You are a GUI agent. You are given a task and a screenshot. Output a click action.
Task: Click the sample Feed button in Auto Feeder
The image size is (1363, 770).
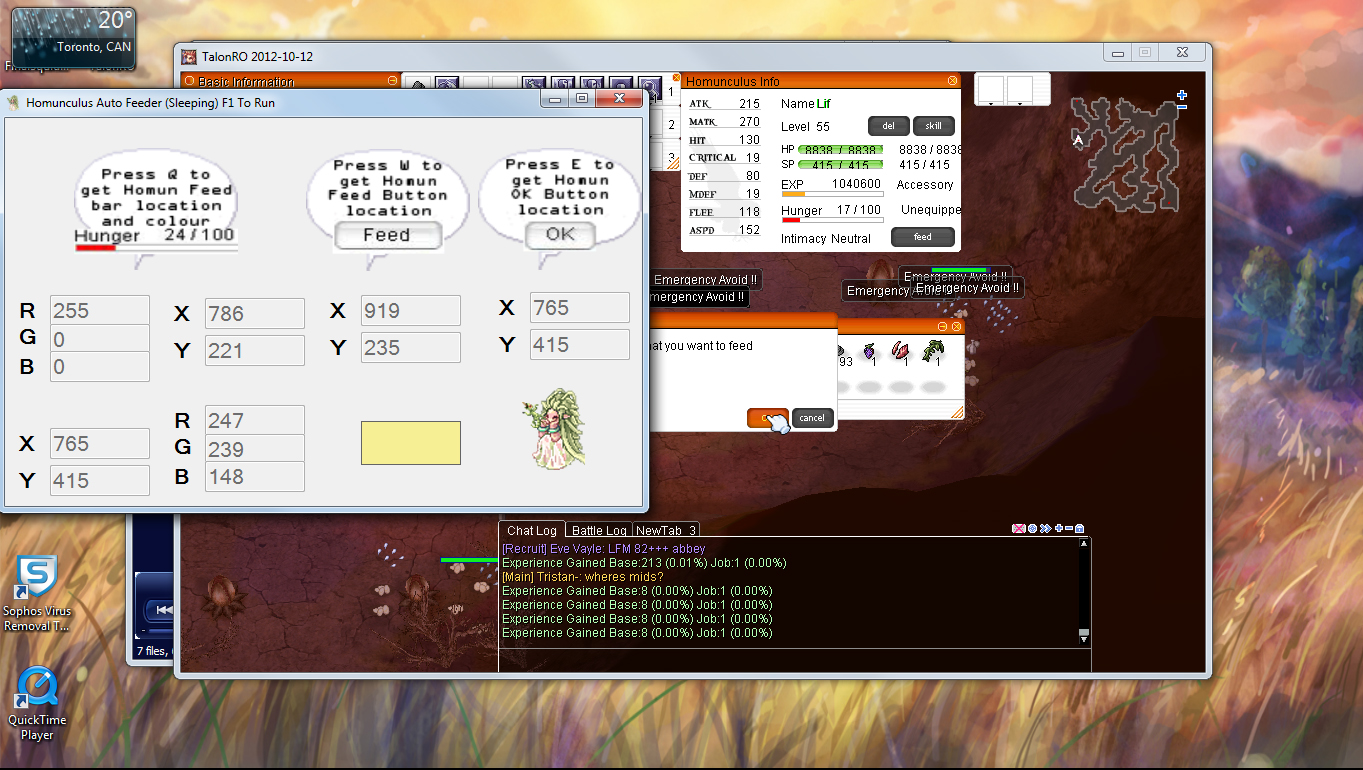click(x=388, y=235)
